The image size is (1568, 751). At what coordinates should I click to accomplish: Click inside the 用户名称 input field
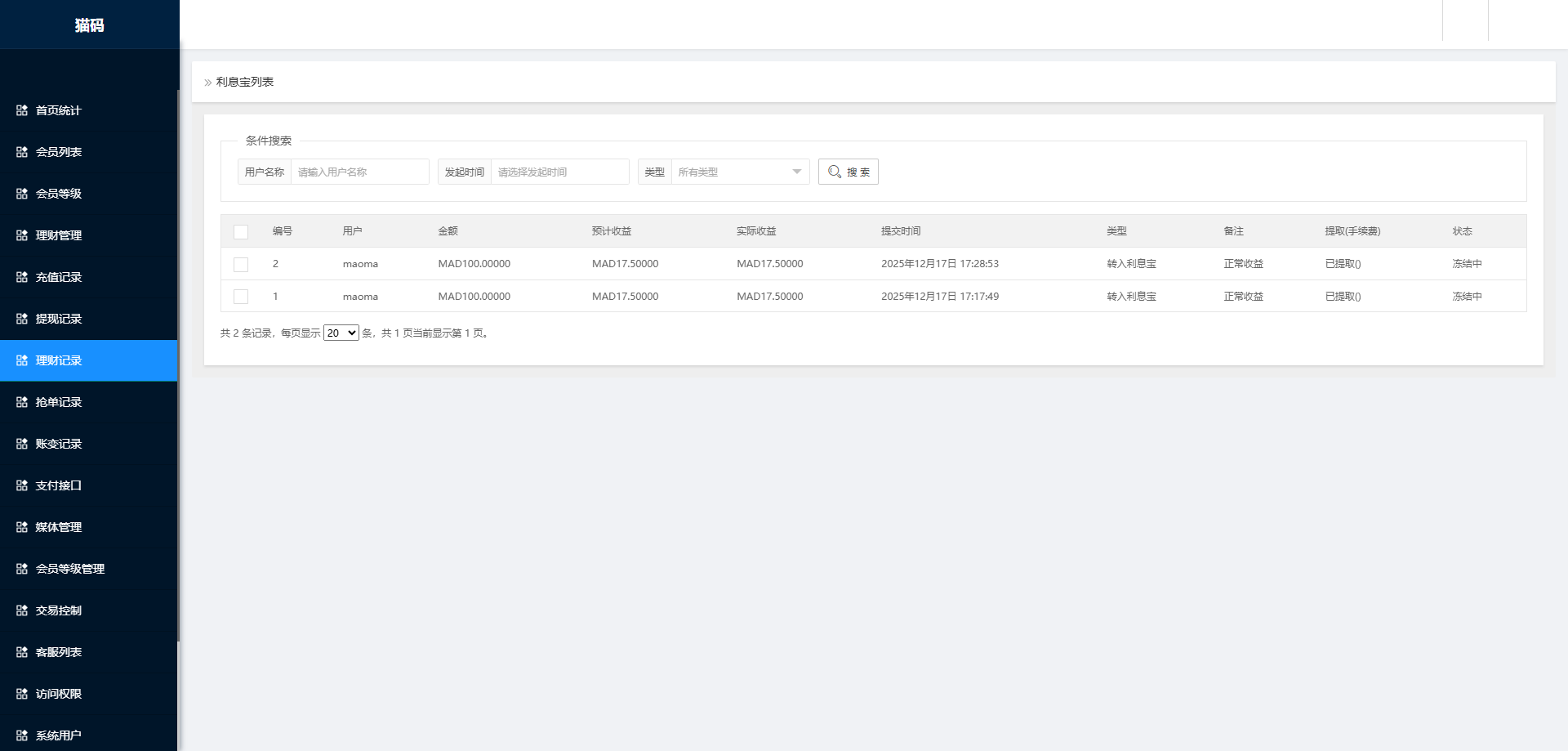coord(359,172)
